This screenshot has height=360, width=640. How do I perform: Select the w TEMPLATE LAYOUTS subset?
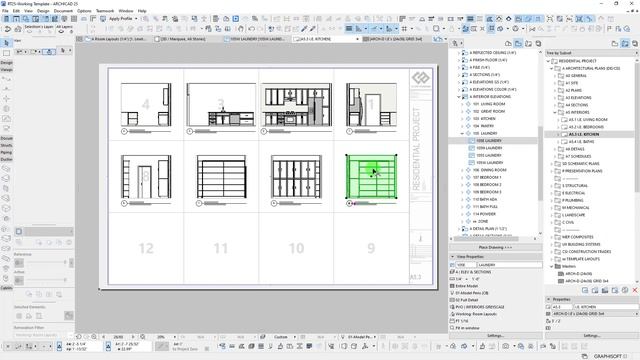pyautogui.click(x=581, y=259)
